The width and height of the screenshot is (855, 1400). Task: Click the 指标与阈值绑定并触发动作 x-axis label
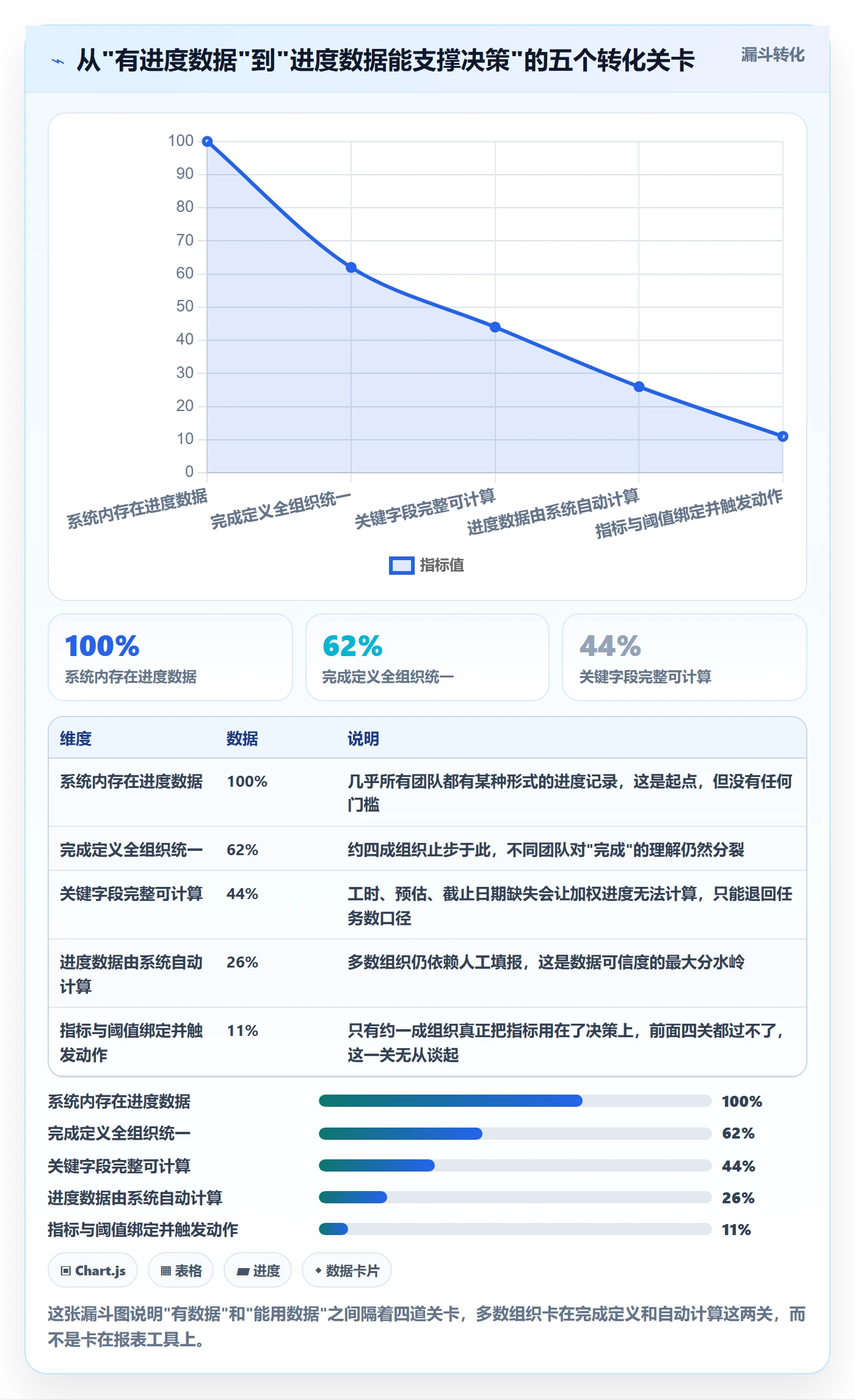[689, 514]
